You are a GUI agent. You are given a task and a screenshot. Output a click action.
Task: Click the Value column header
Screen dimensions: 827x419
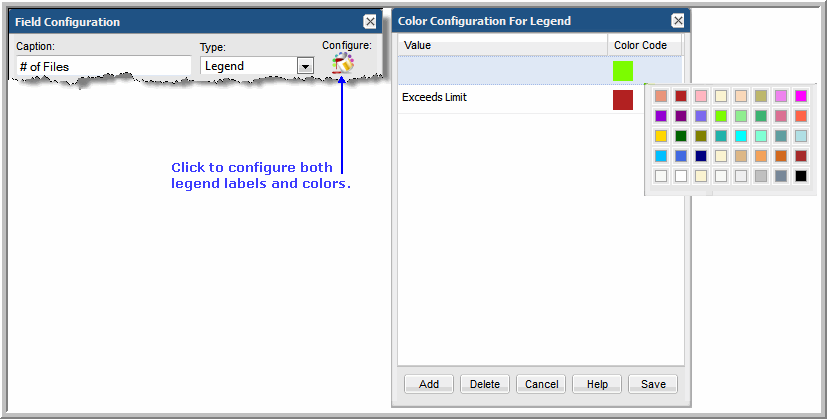502,46
